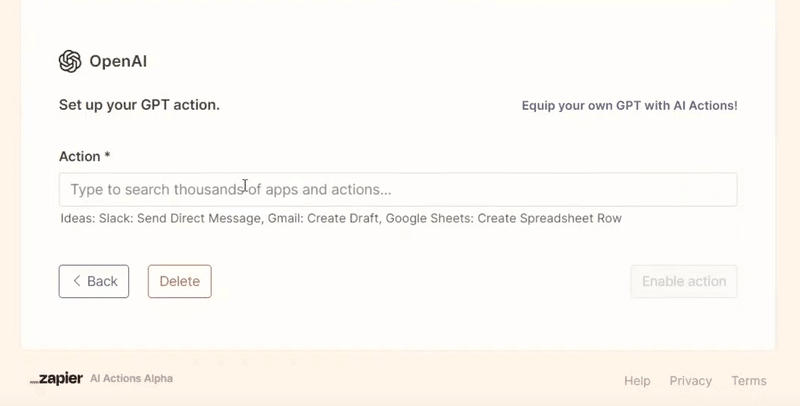
Task: Click the Back button
Action: pyautogui.click(x=94, y=281)
